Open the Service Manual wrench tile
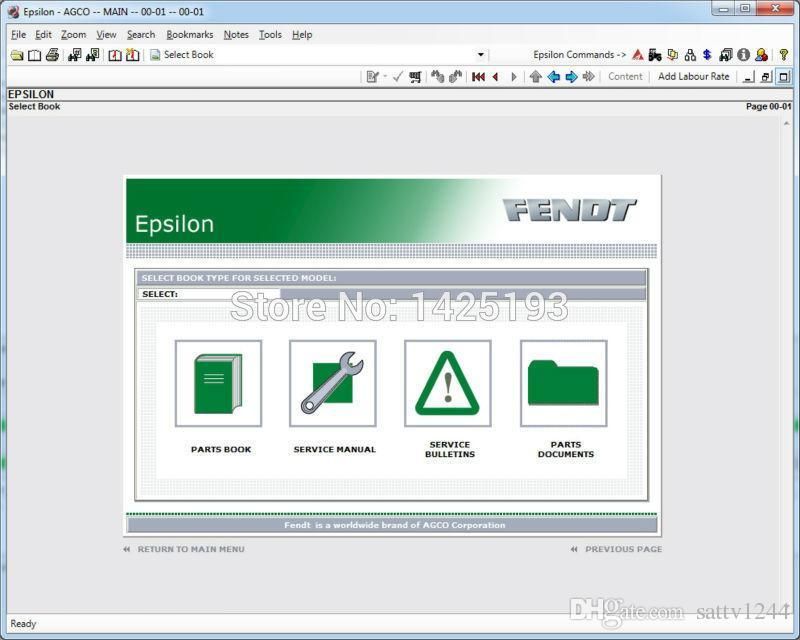 tap(333, 383)
